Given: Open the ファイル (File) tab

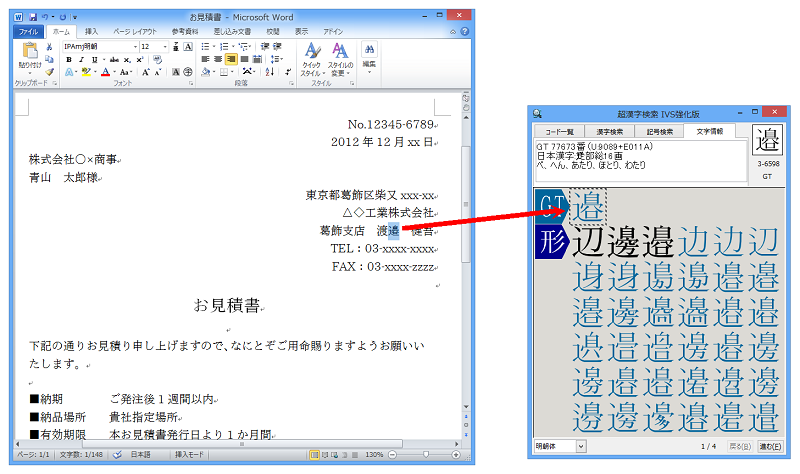Looking at the screenshot, I should 30,32.
